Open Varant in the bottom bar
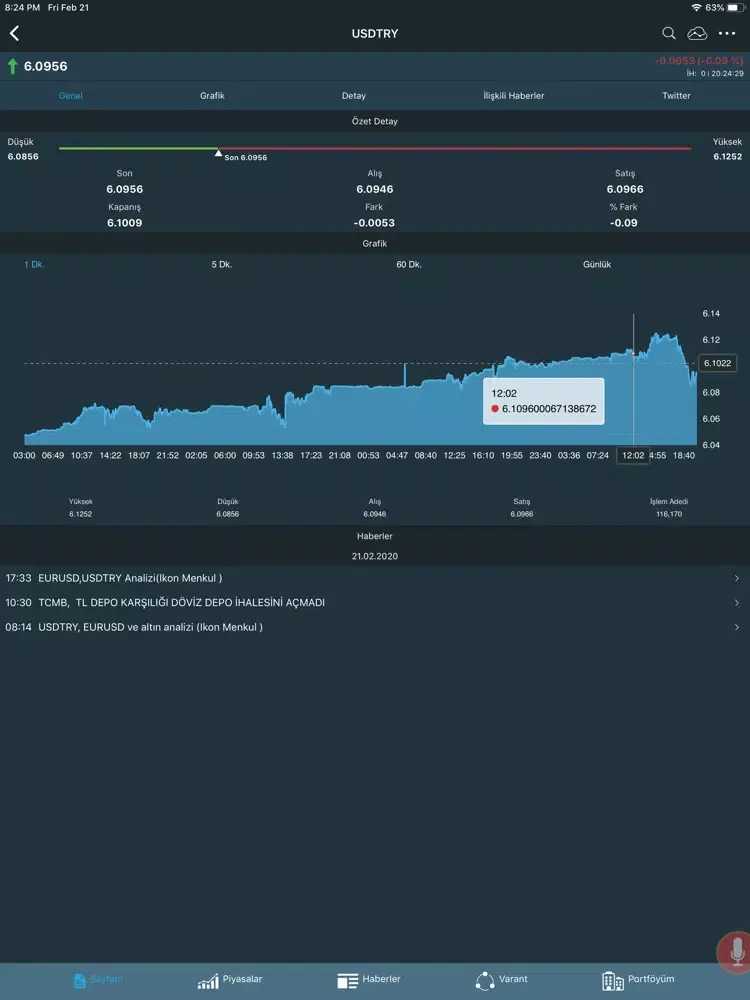Image resolution: width=750 pixels, height=1000 pixels. coord(501,980)
